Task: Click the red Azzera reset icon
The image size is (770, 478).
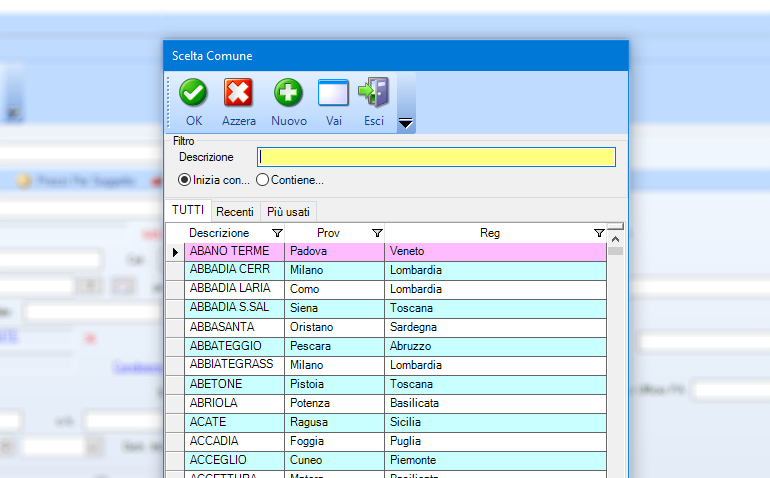Action: 238,93
